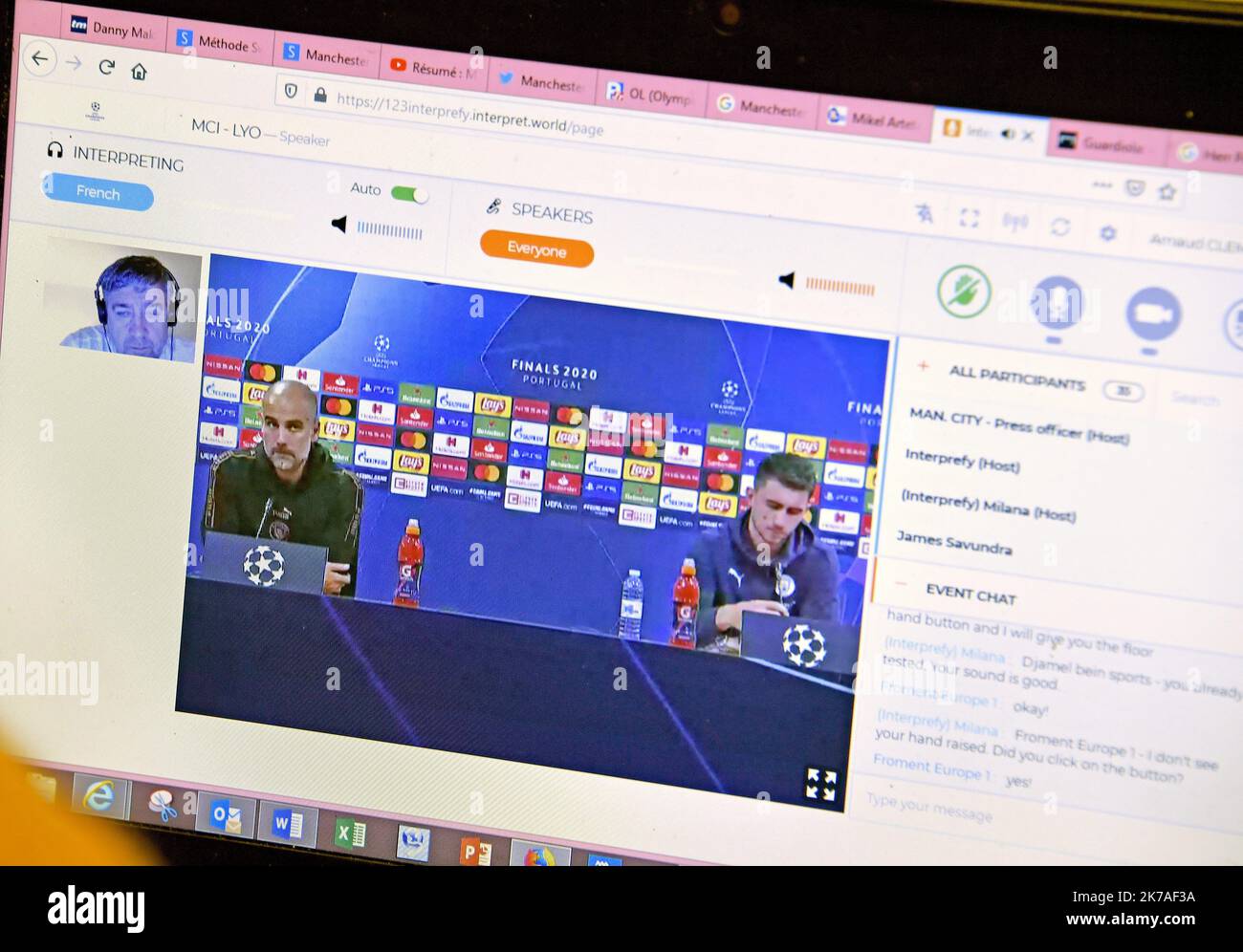
Task: Click the participant count badge 35
Action: point(1123,391)
